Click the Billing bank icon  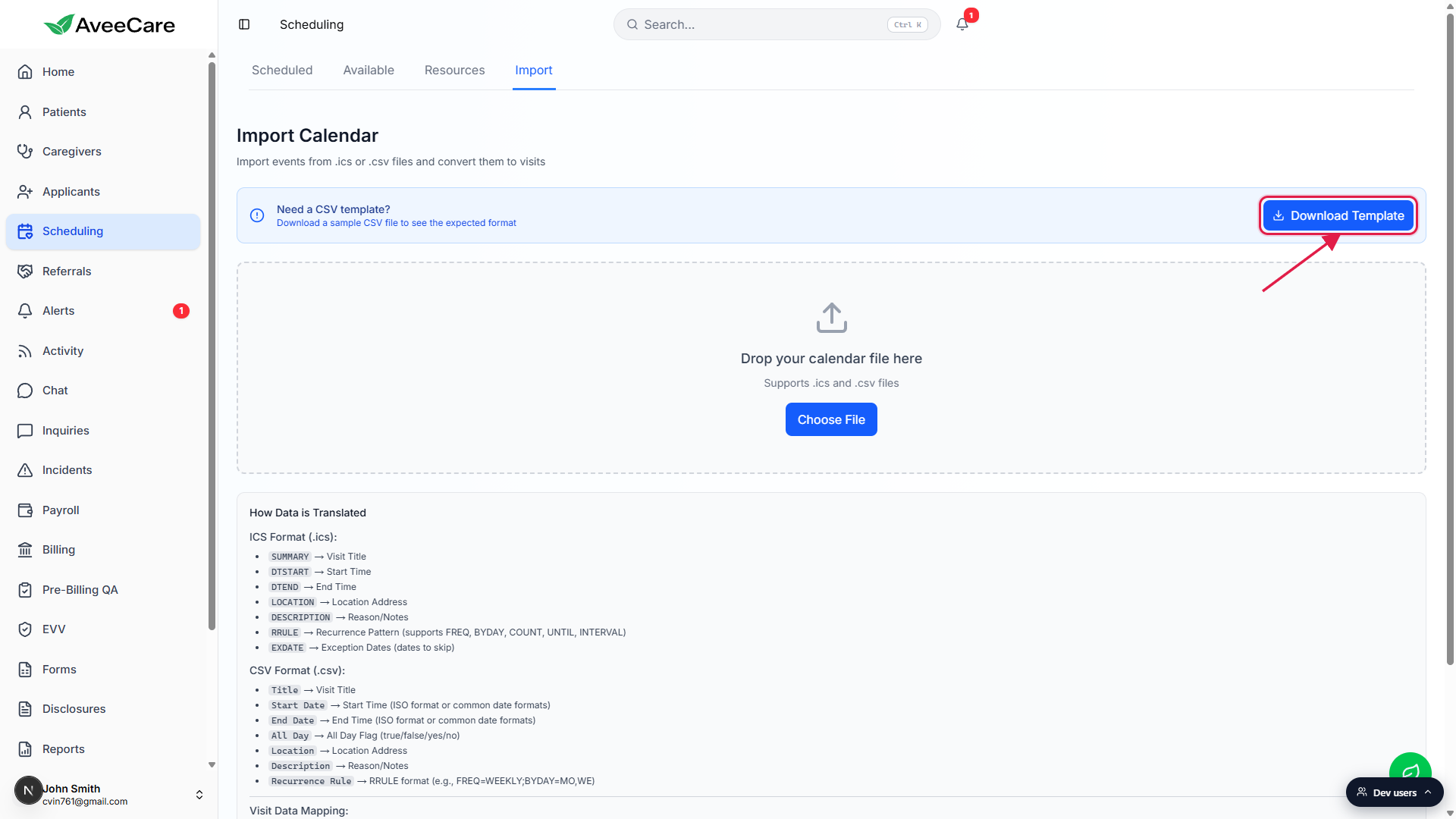pos(25,550)
